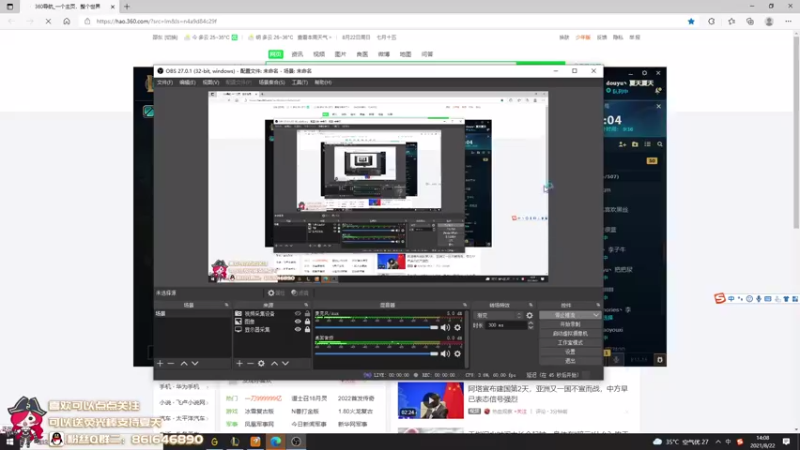The width and height of the screenshot is (800, 450).
Task: Open settings gear for the microphone audio track
Action: (458, 328)
